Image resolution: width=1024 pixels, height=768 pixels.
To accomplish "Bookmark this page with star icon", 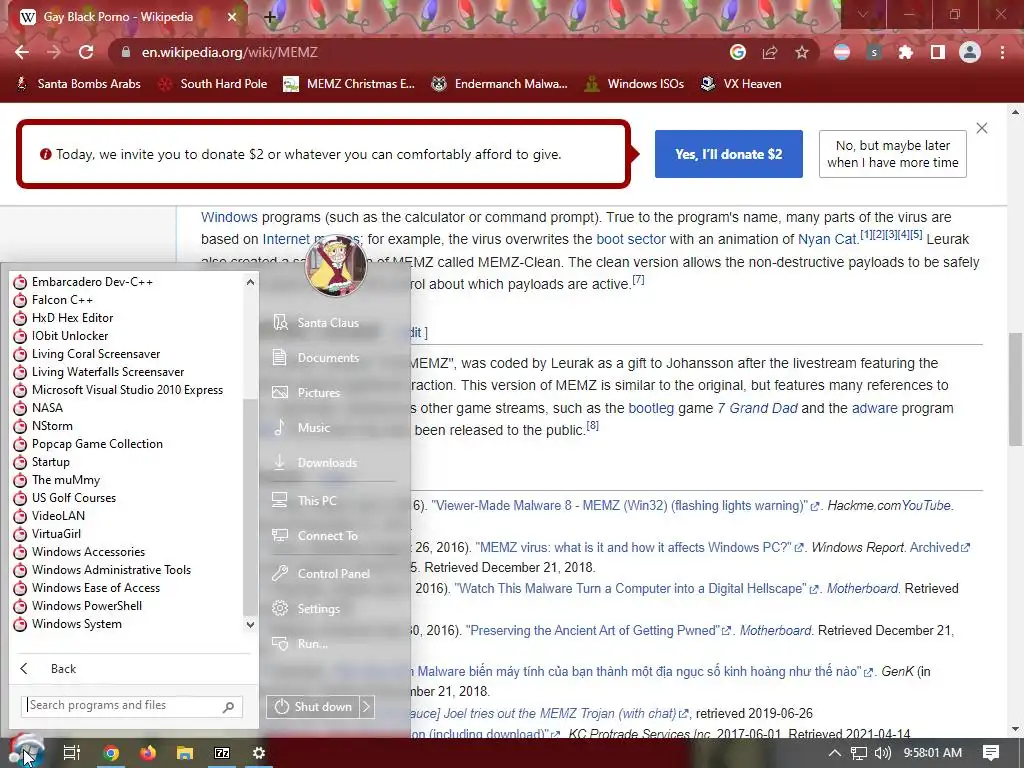I will 802,52.
